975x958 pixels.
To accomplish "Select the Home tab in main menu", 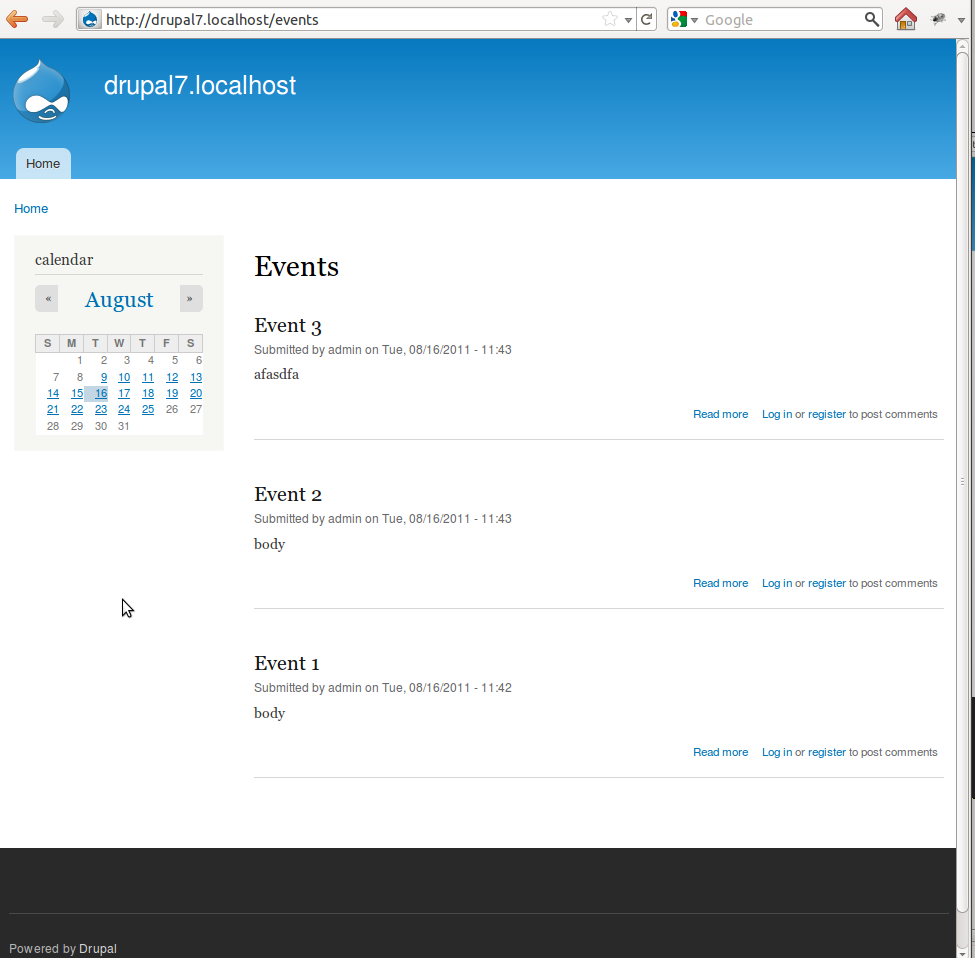I will [43, 164].
